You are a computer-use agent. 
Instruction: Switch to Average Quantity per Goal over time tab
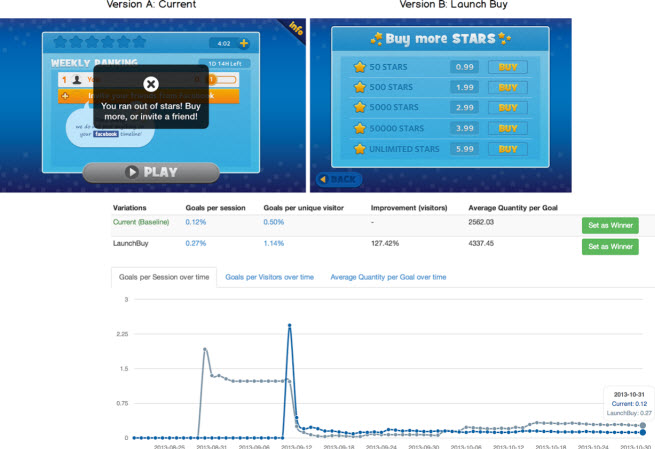coord(388,277)
